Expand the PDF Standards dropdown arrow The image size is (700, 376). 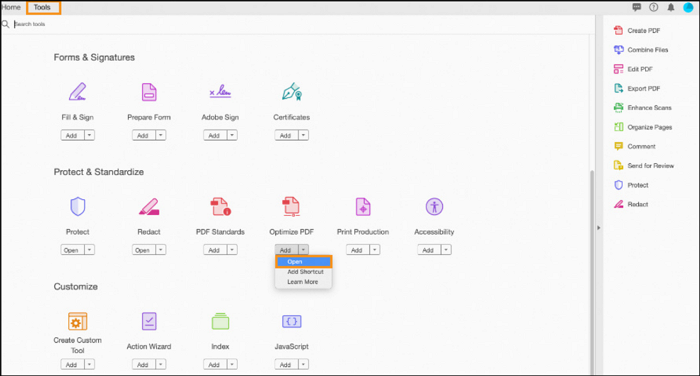(x=232, y=250)
